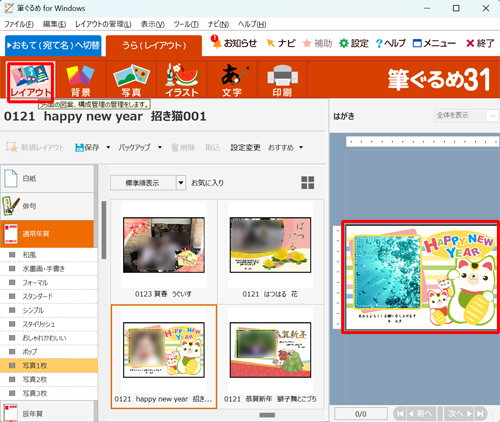Expand the おすすめ dropdown arrow
Image resolution: width=500 pixels, height=422 pixels.
(x=301, y=147)
